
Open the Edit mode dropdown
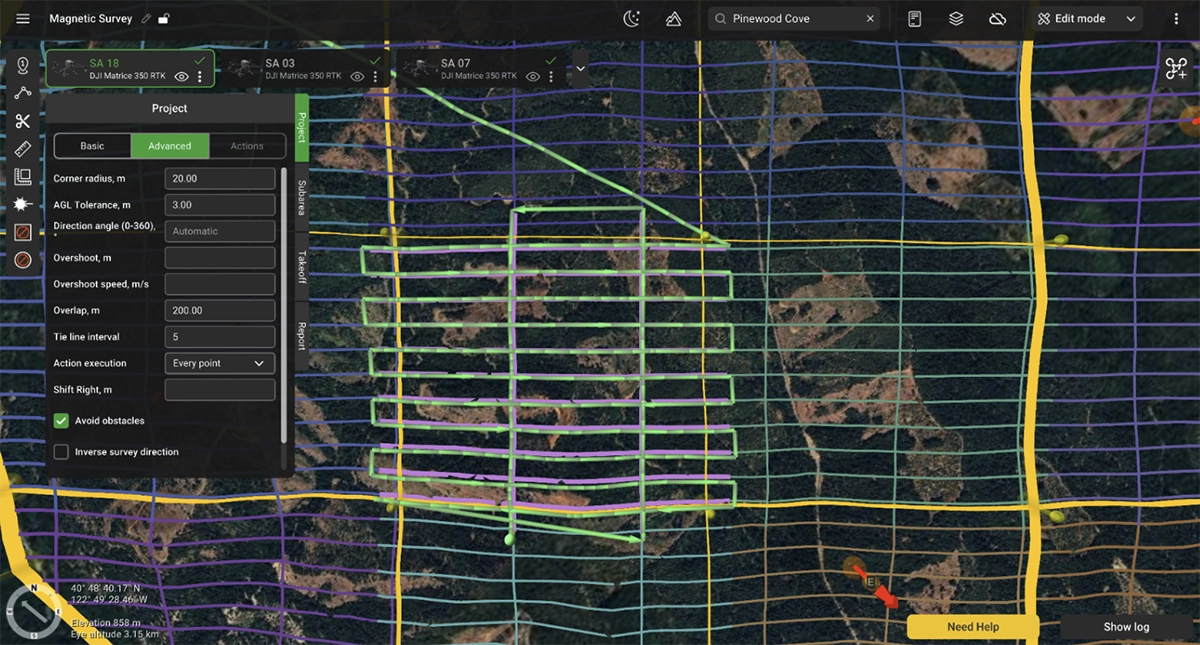point(1087,19)
